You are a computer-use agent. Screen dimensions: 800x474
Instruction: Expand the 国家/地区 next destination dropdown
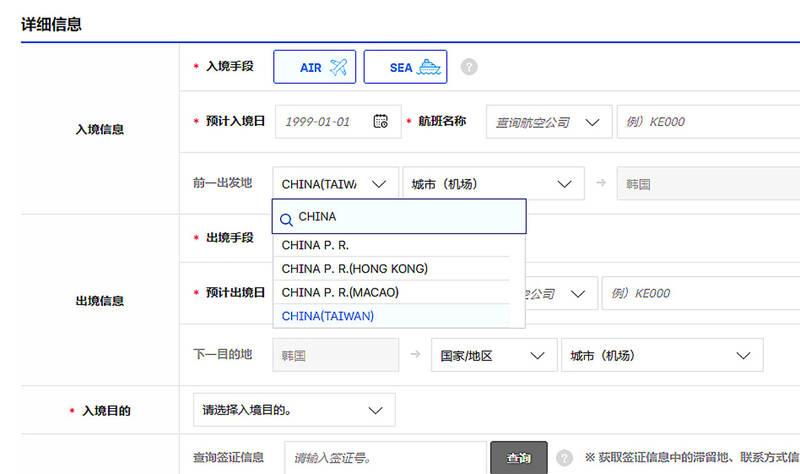(493, 355)
